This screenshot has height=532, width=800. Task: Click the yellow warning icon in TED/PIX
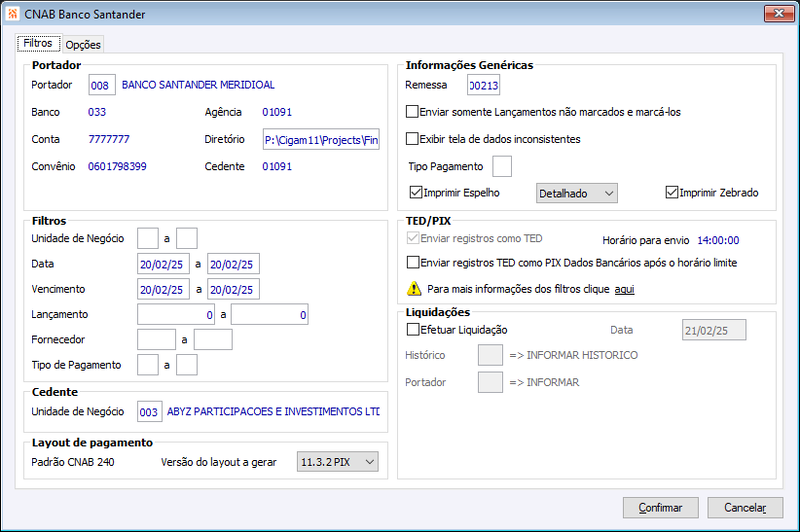coord(414,289)
